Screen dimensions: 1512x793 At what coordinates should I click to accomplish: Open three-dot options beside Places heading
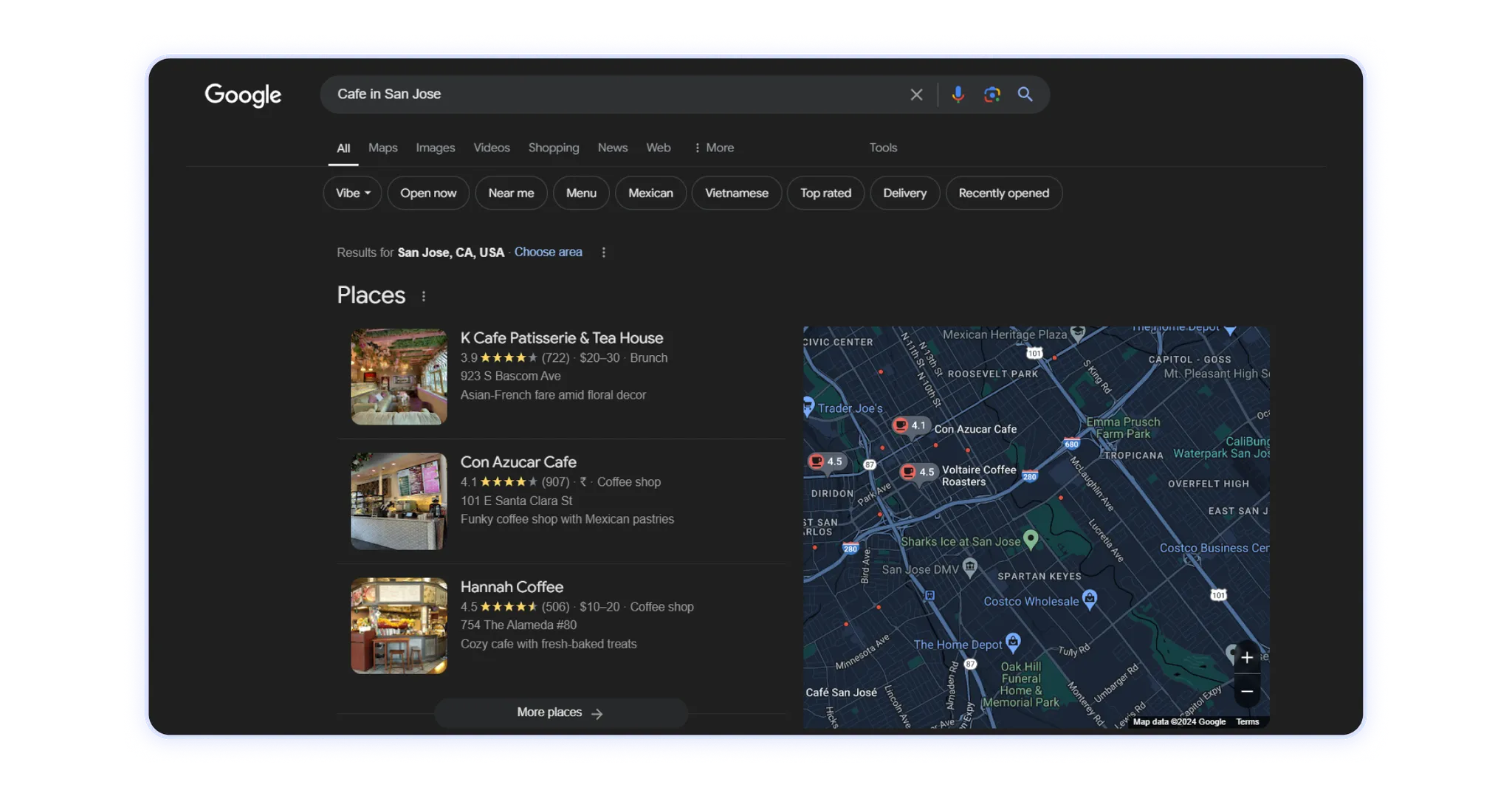[424, 296]
